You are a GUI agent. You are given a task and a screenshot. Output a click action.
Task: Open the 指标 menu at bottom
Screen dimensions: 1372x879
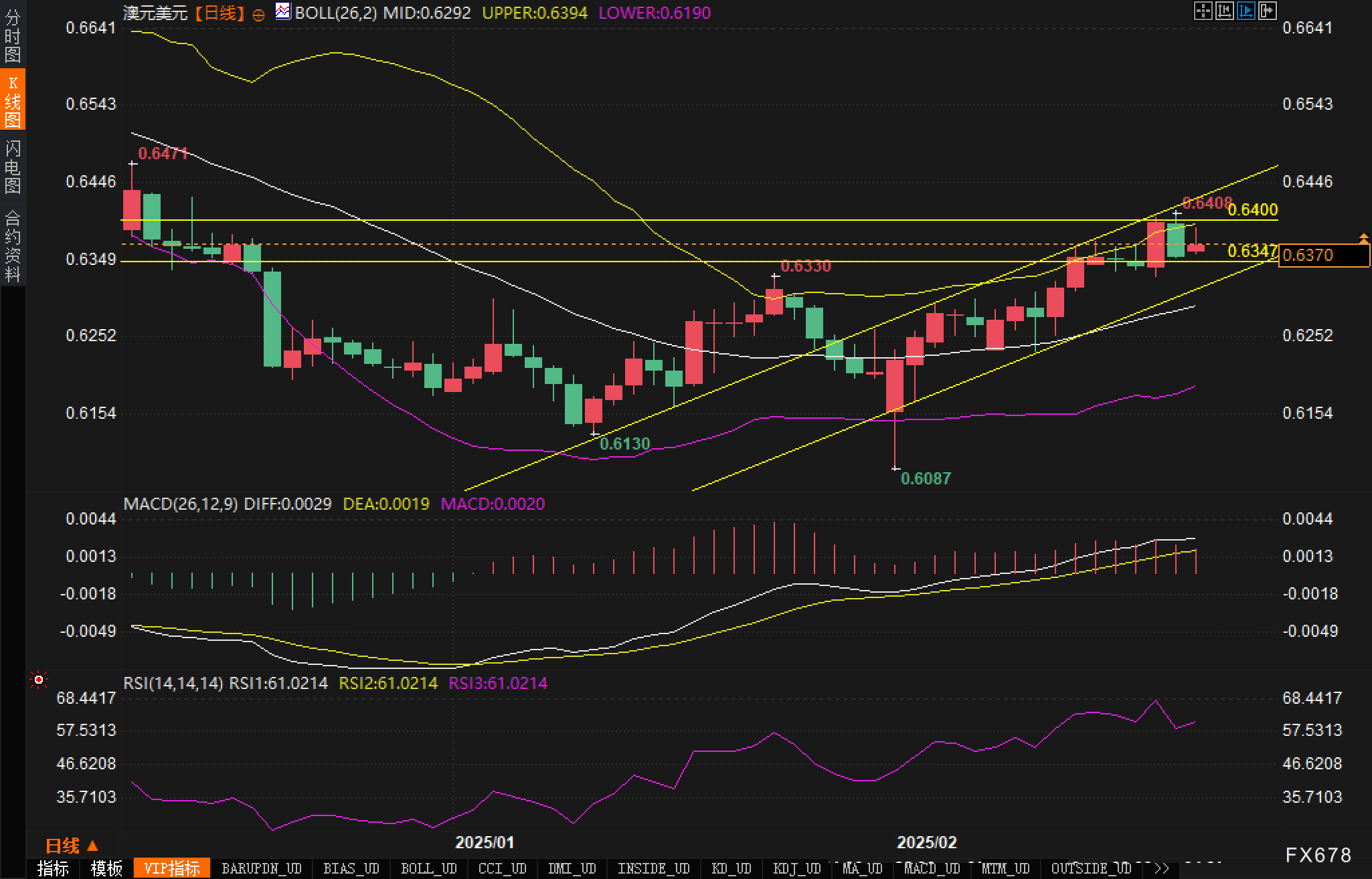click(x=53, y=868)
